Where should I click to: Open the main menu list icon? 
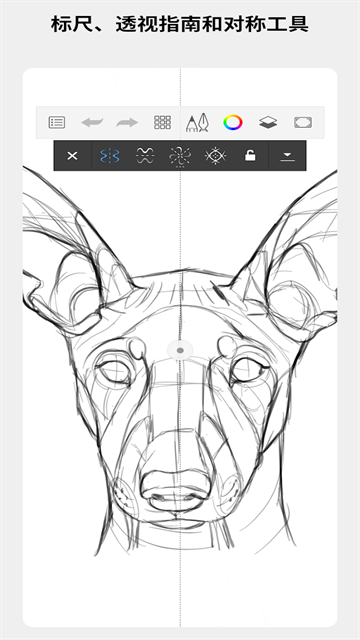pos(57,122)
